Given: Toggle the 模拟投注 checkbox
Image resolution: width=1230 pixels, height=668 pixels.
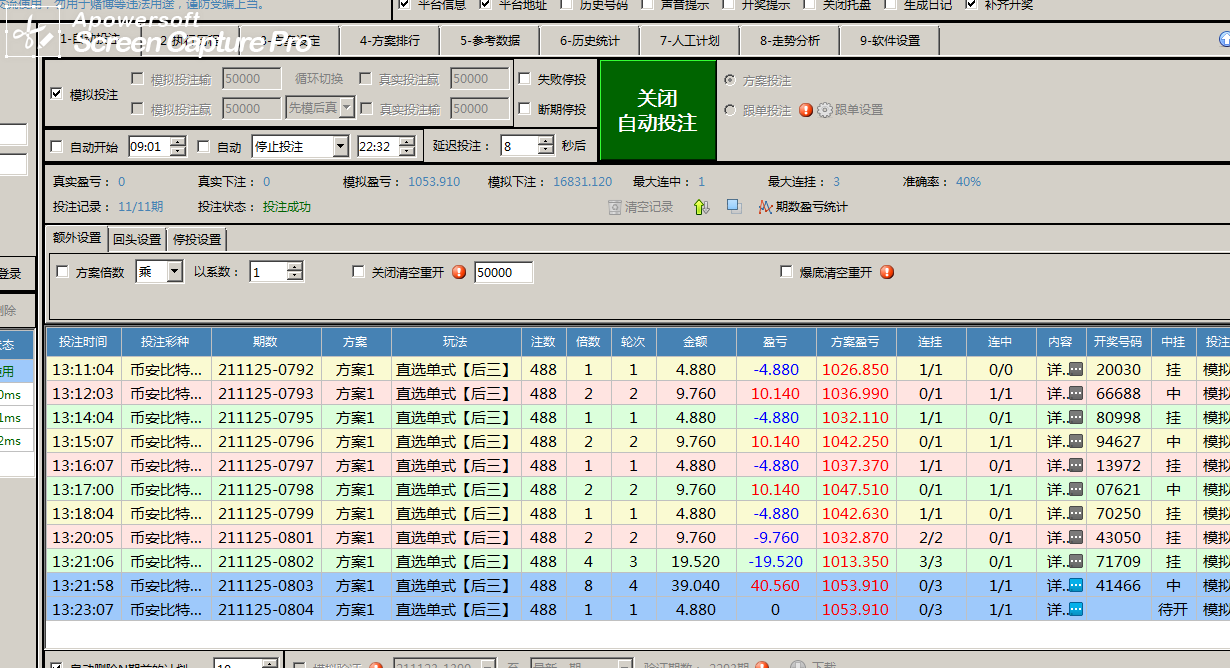Looking at the screenshot, I should coord(57,94).
